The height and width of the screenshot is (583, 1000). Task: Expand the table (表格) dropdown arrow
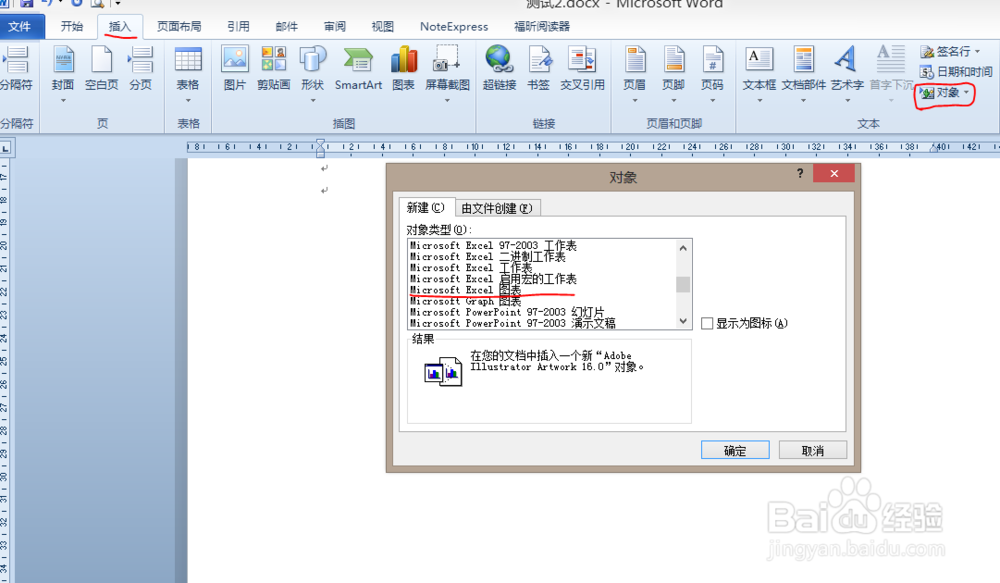tap(188, 100)
